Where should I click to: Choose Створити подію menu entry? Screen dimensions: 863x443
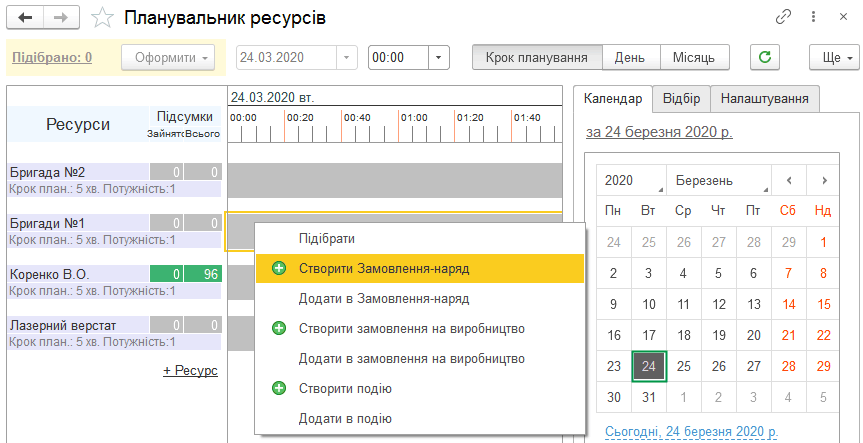[419, 389]
